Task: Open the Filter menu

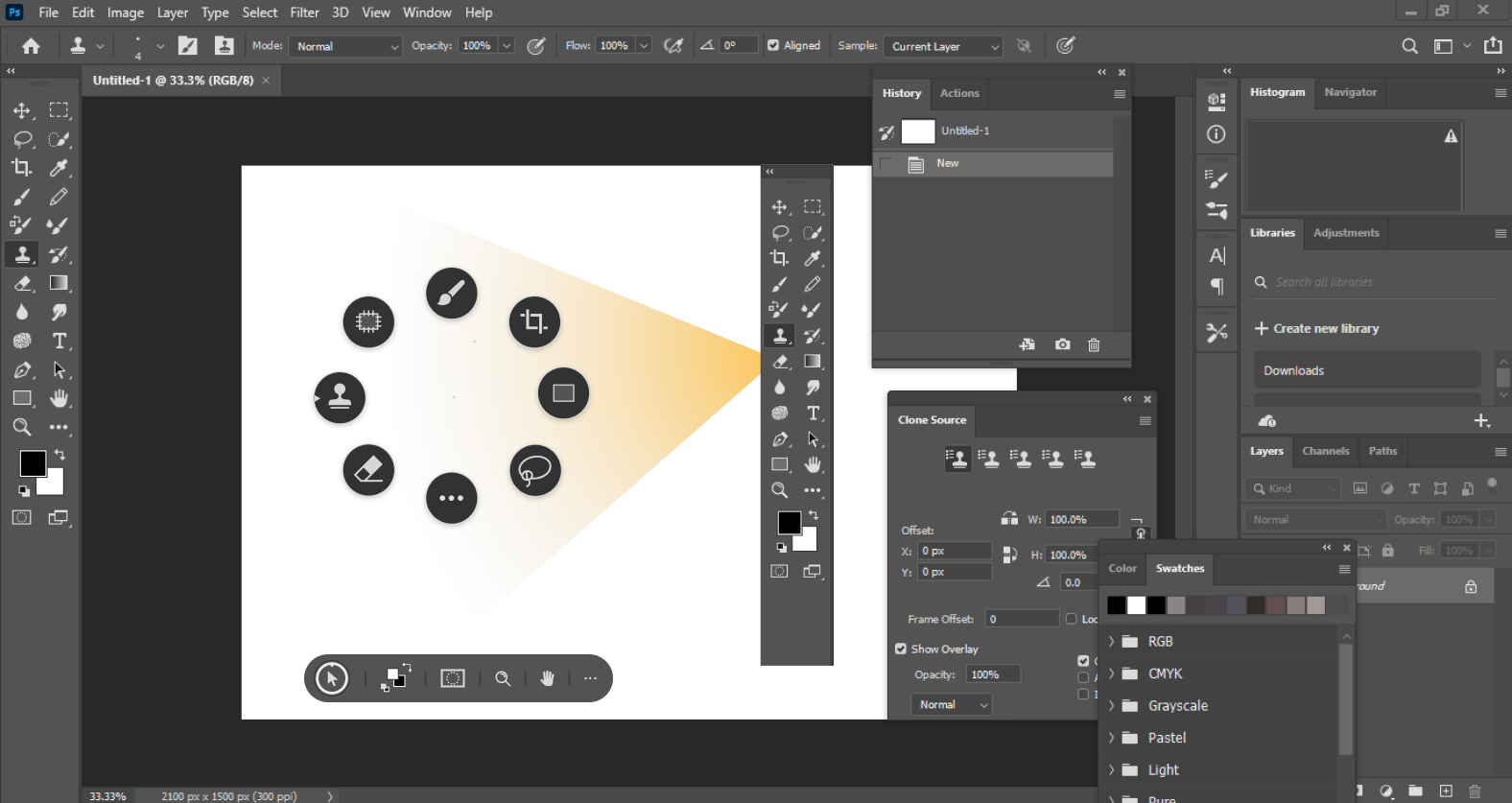Action: click(x=304, y=12)
